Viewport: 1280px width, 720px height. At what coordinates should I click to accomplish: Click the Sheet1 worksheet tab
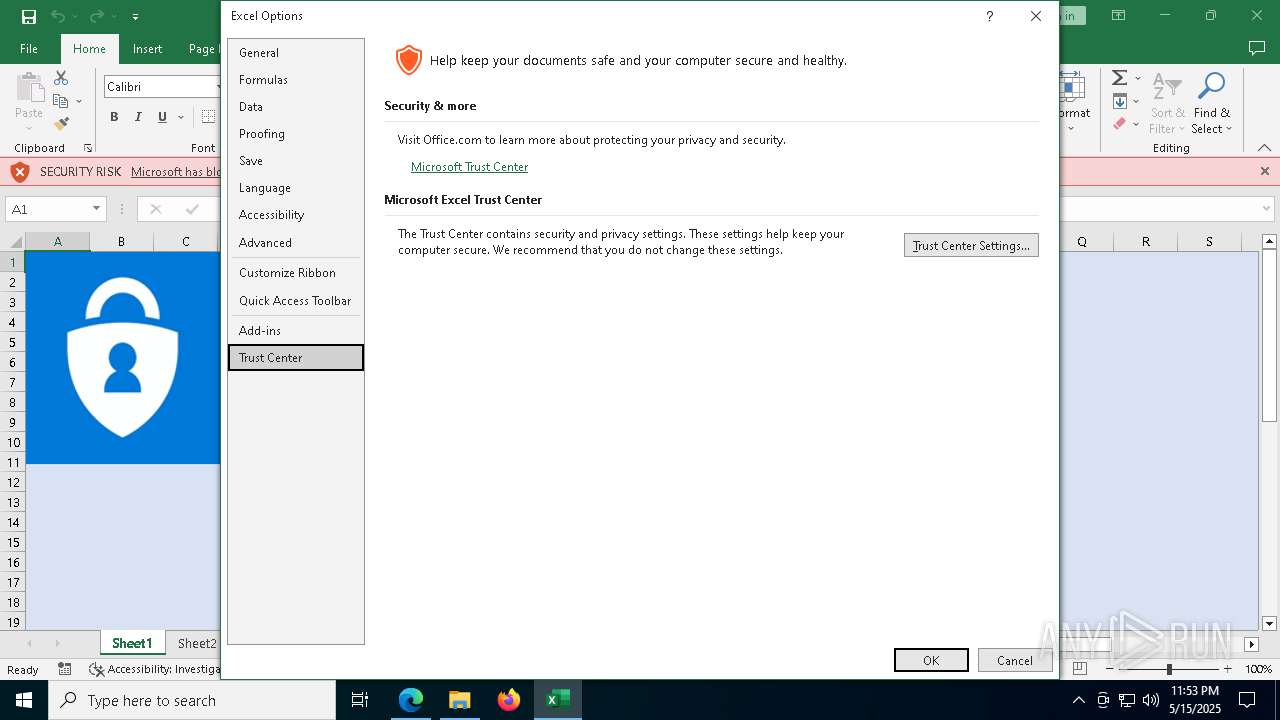pos(132,643)
